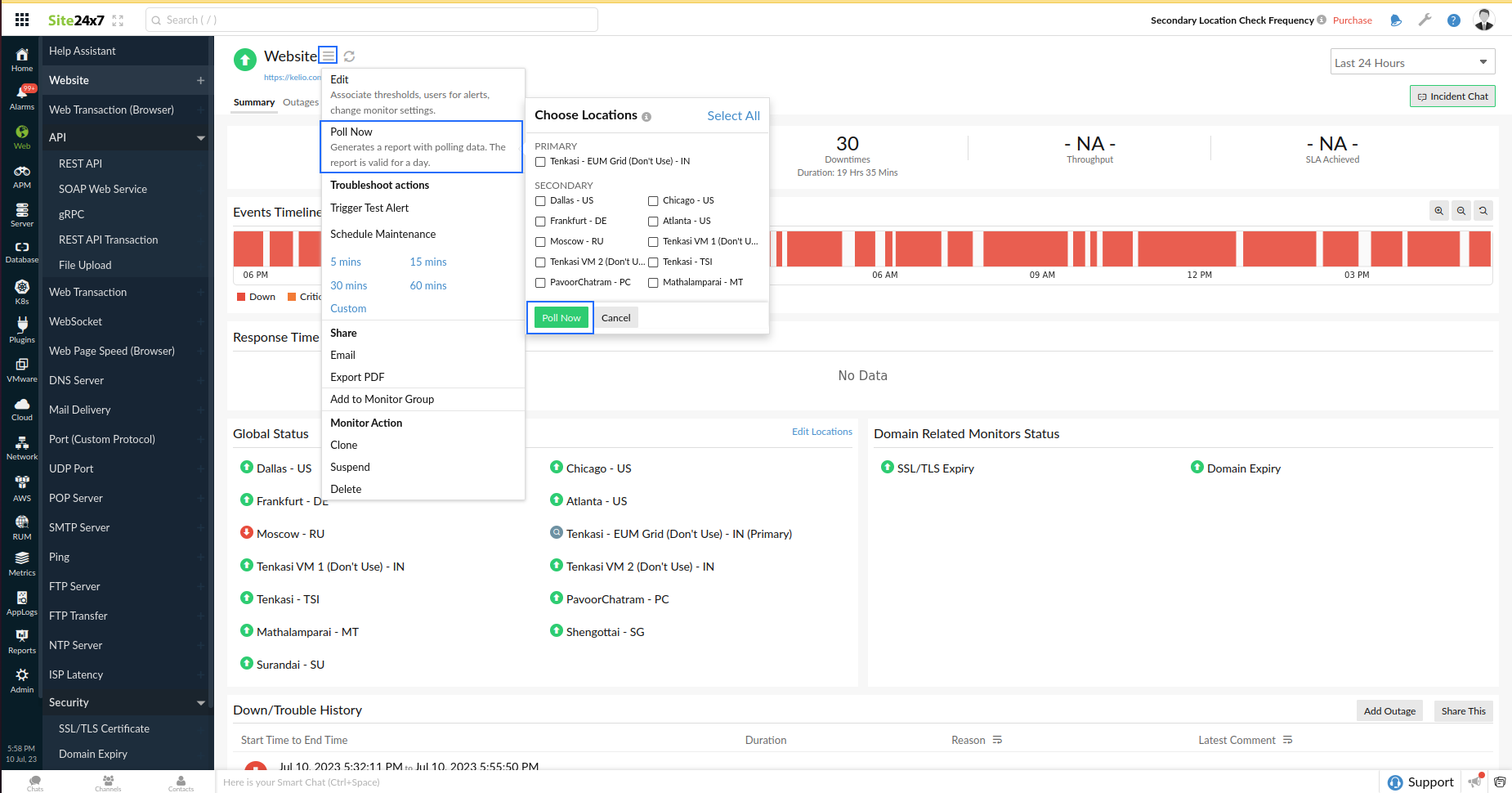
Task: Open the APM sidebar section
Action: (22, 176)
